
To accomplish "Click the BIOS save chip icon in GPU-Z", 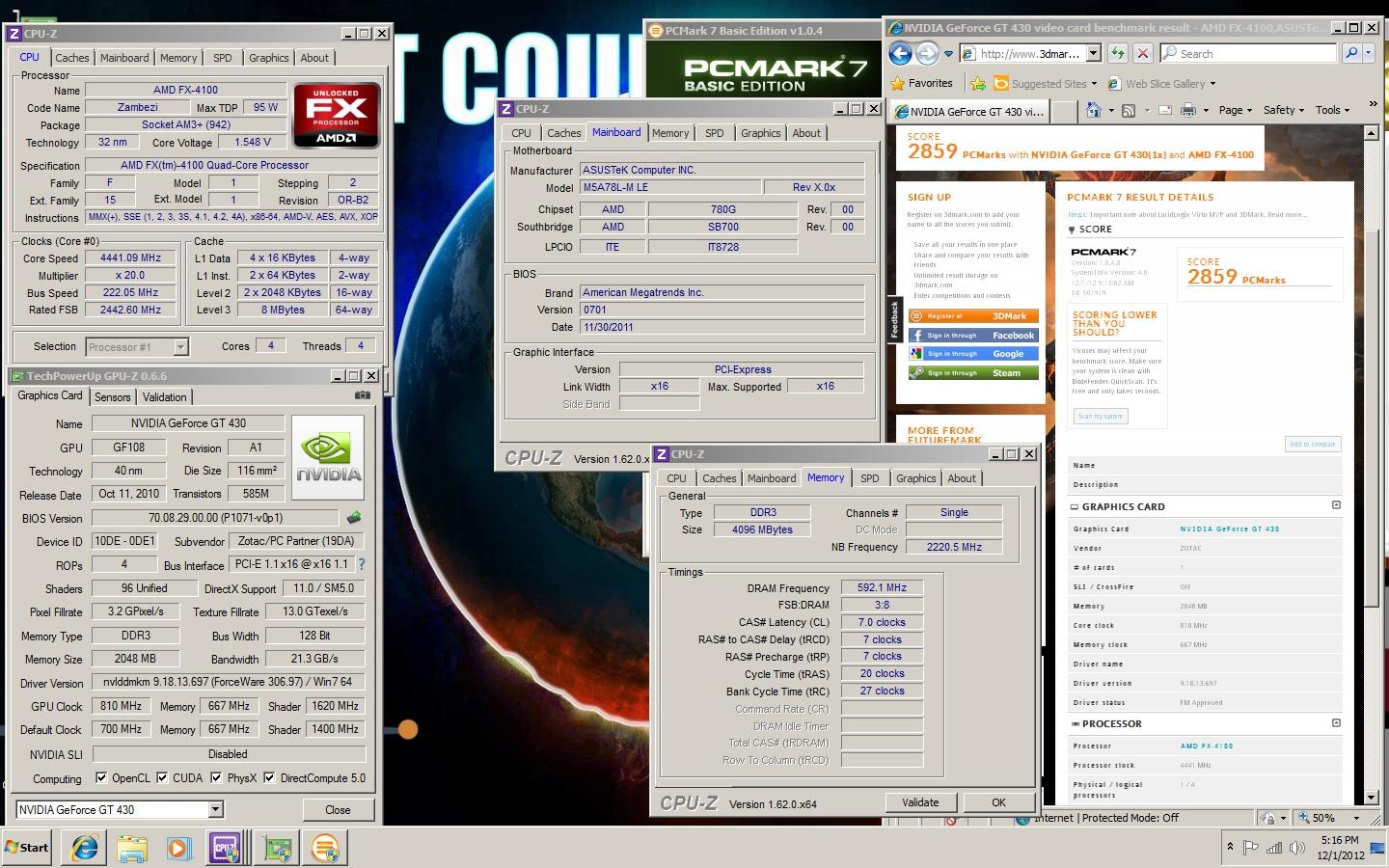I will (x=354, y=518).
